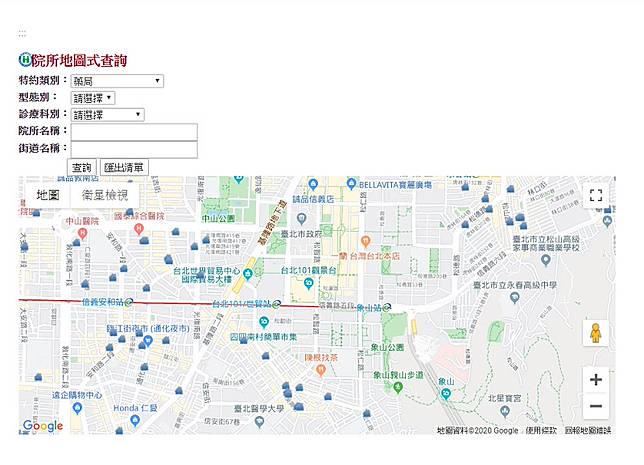Click the 象山 camera marker

pyautogui.click(x=446, y=395)
